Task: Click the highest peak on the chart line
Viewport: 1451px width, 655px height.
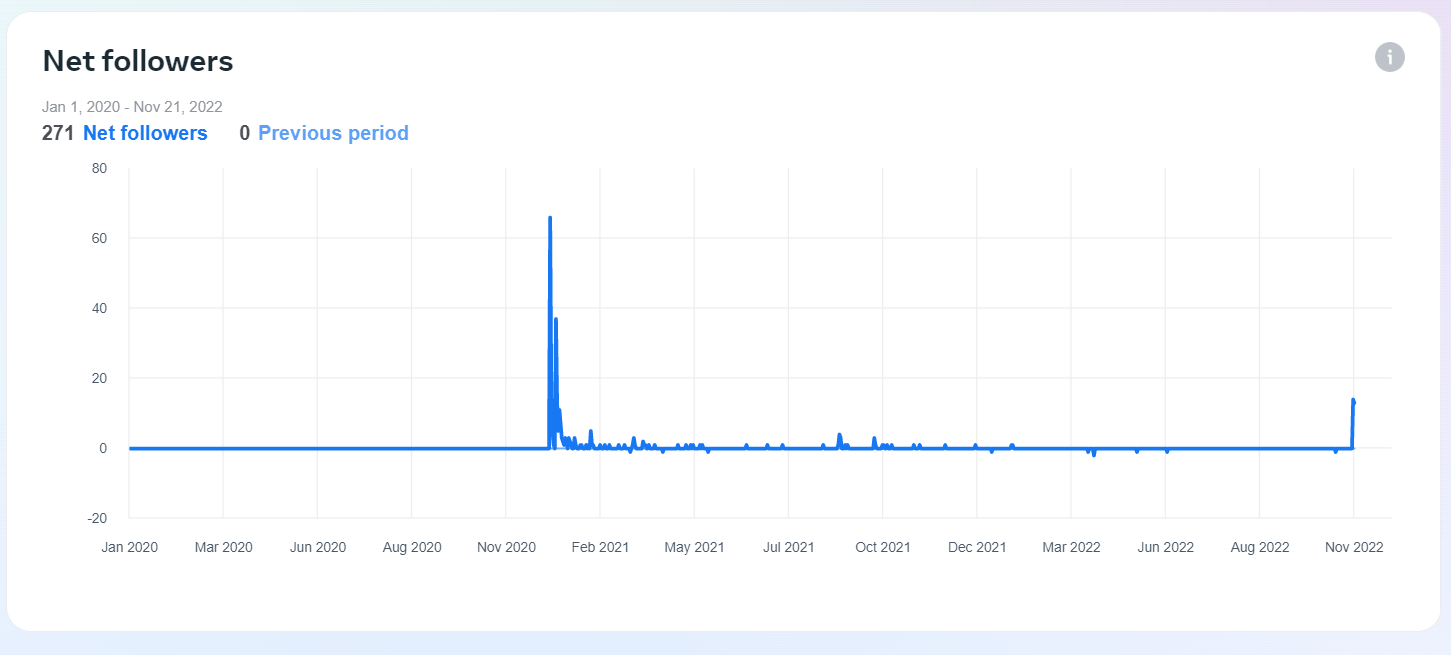Action: tap(550, 218)
